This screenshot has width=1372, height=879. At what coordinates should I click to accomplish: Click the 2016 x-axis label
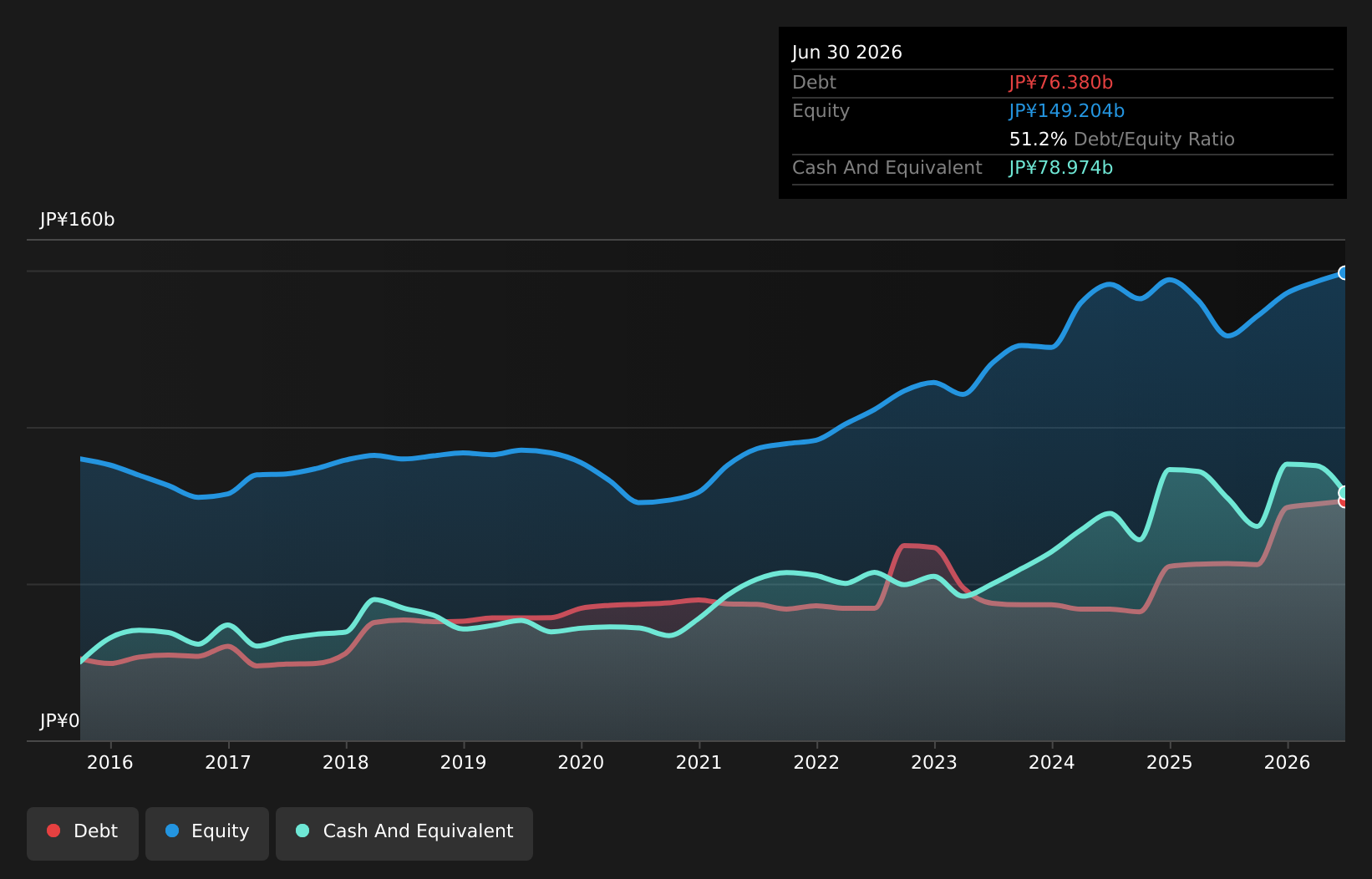(x=110, y=762)
